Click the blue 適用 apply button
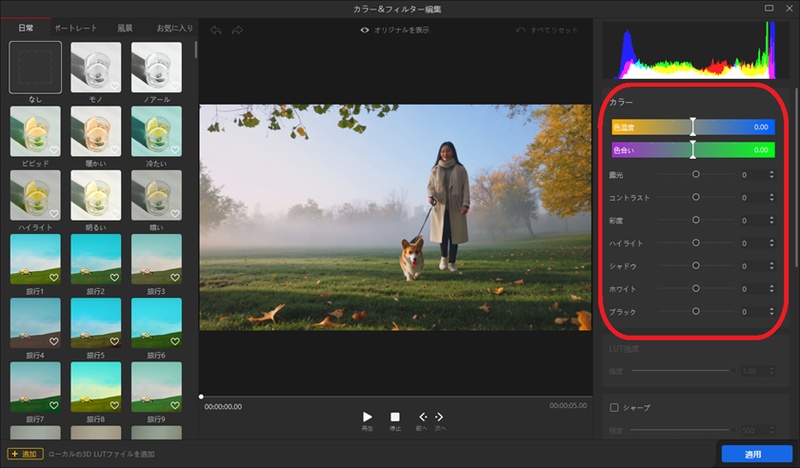The width and height of the screenshot is (800, 468). click(757, 454)
